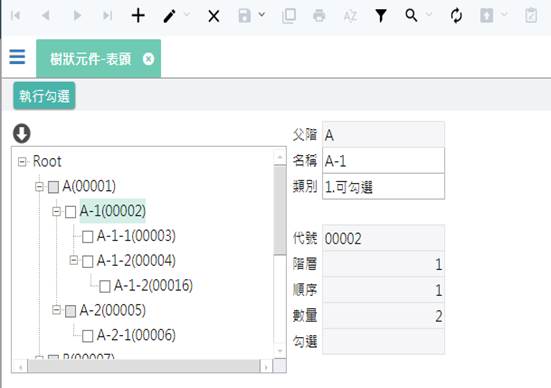Go to the next record
The image size is (551, 388).
click(x=77, y=15)
